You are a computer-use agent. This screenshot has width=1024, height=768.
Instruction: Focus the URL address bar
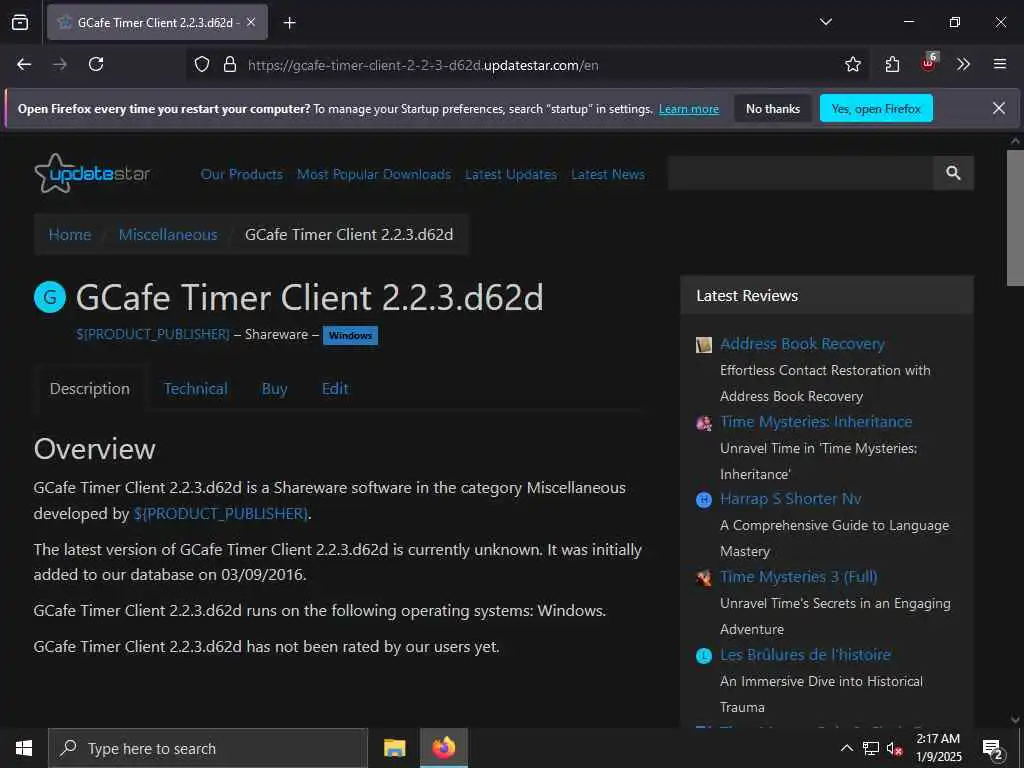pos(529,65)
